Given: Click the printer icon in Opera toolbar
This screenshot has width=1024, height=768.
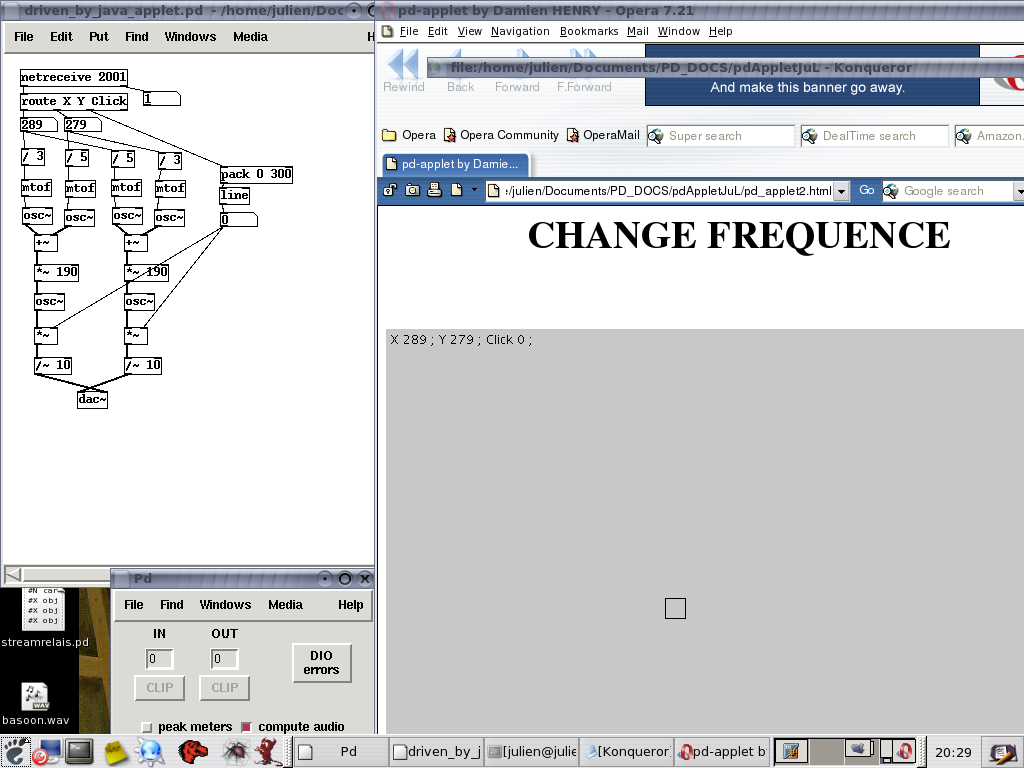Looking at the screenshot, I should pos(434,190).
